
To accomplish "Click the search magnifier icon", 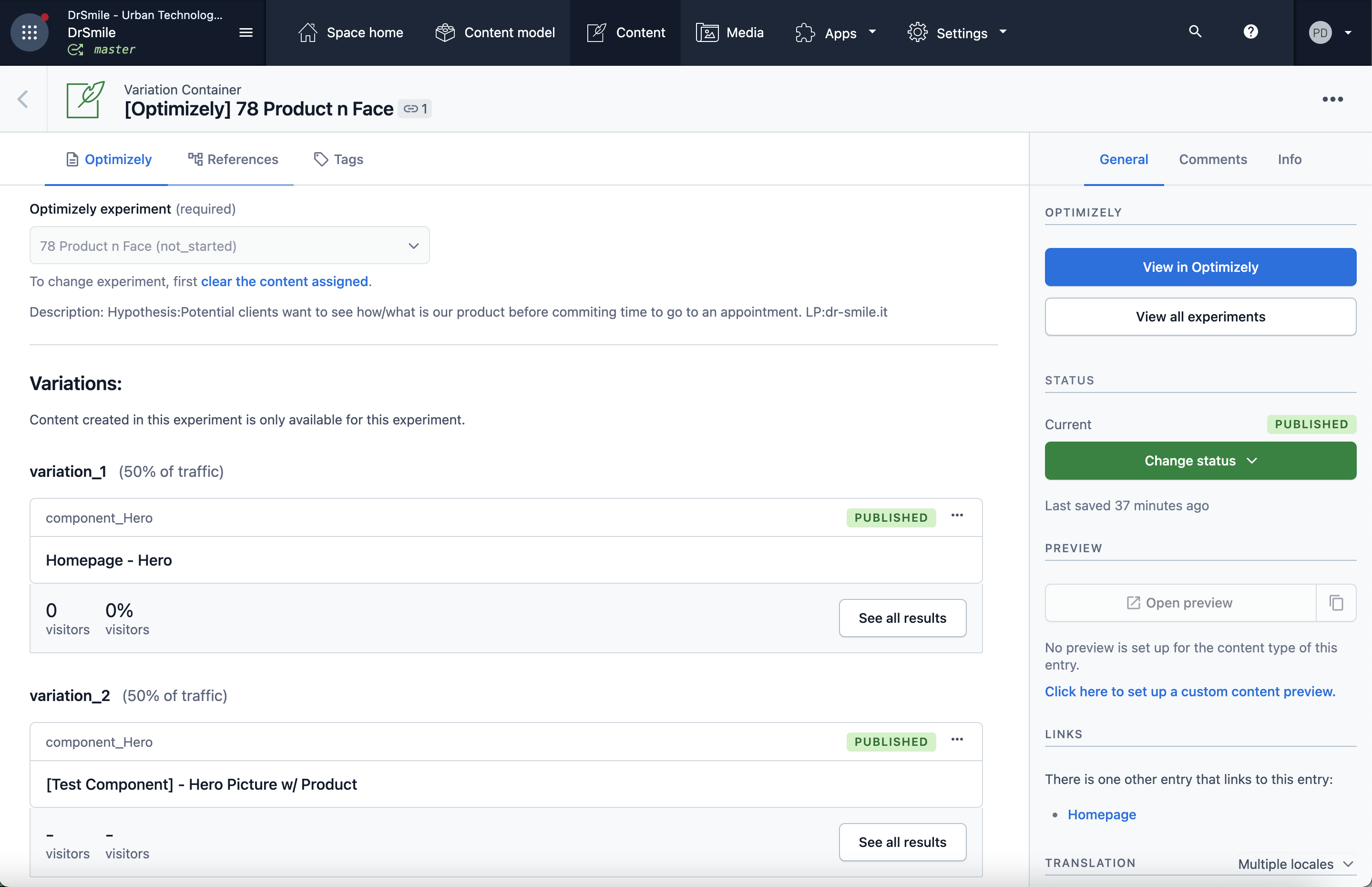I will click(x=1195, y=31).
